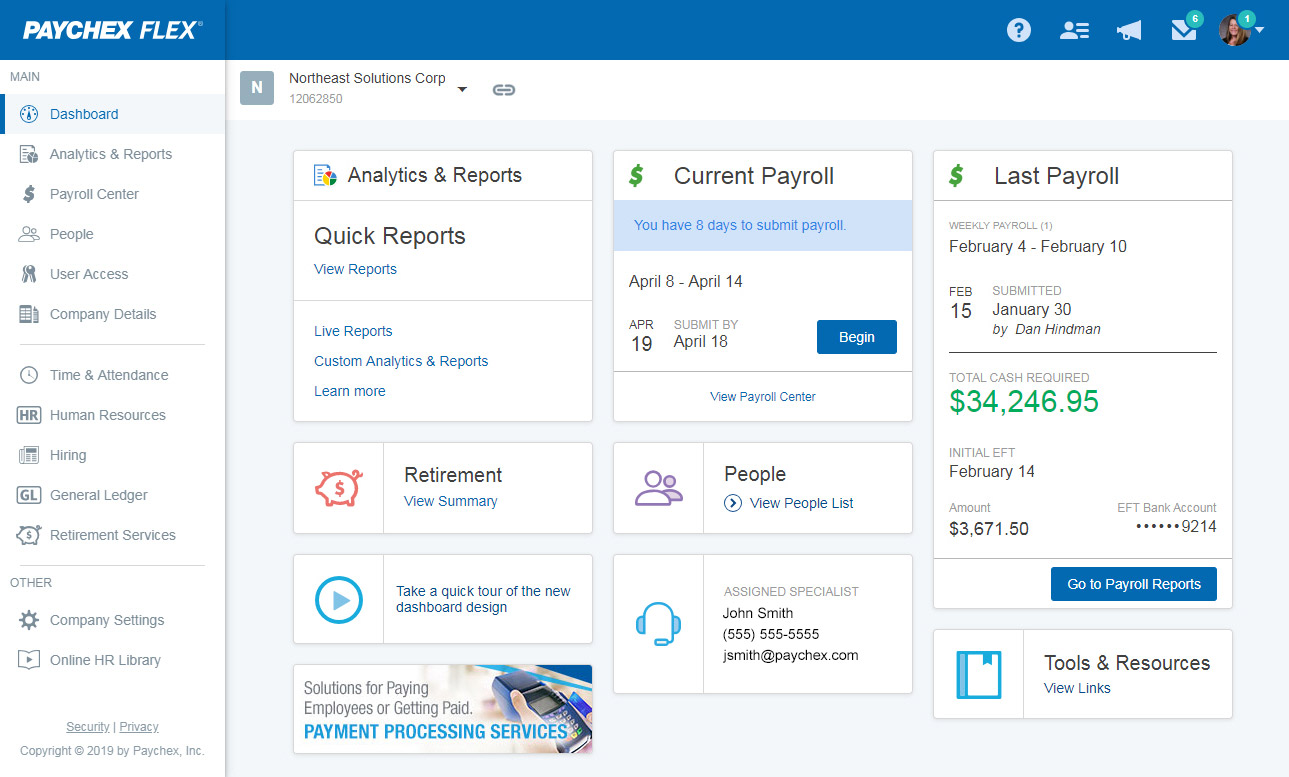Screen dimensions: 1289x777
Task: Click the Paychex Flex logo
Action: (112, 30)
